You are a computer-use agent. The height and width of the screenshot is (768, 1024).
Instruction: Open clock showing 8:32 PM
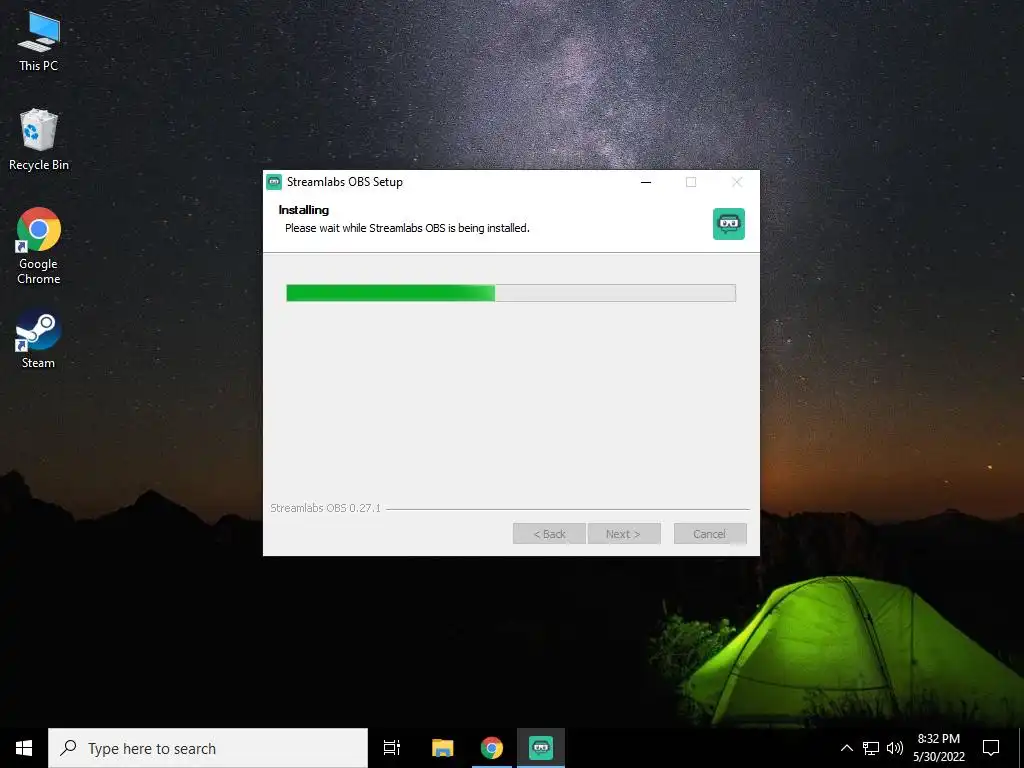[938, 748]
